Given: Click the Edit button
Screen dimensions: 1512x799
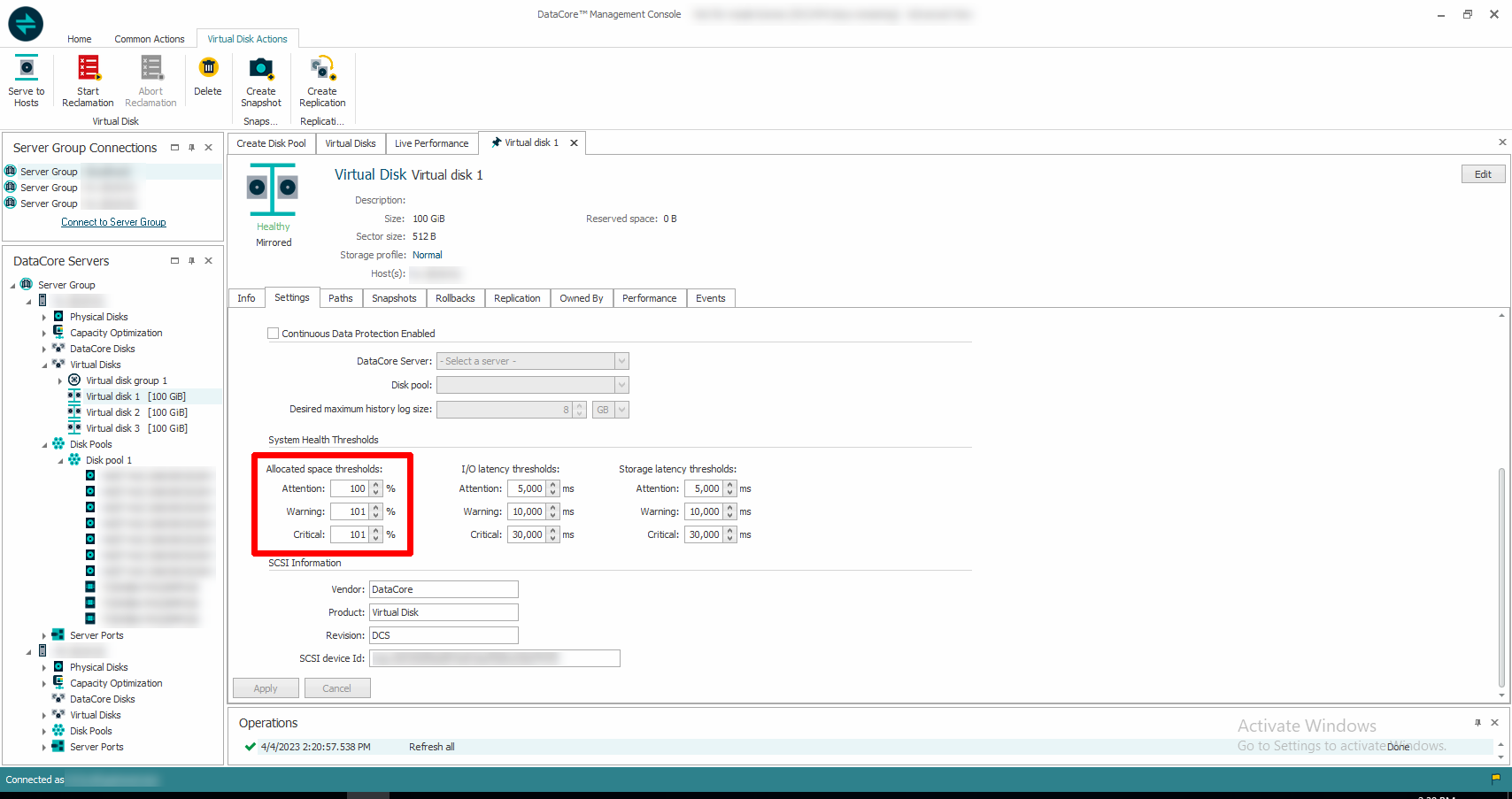Looking at the screenshot, I should coord(1483,174).
